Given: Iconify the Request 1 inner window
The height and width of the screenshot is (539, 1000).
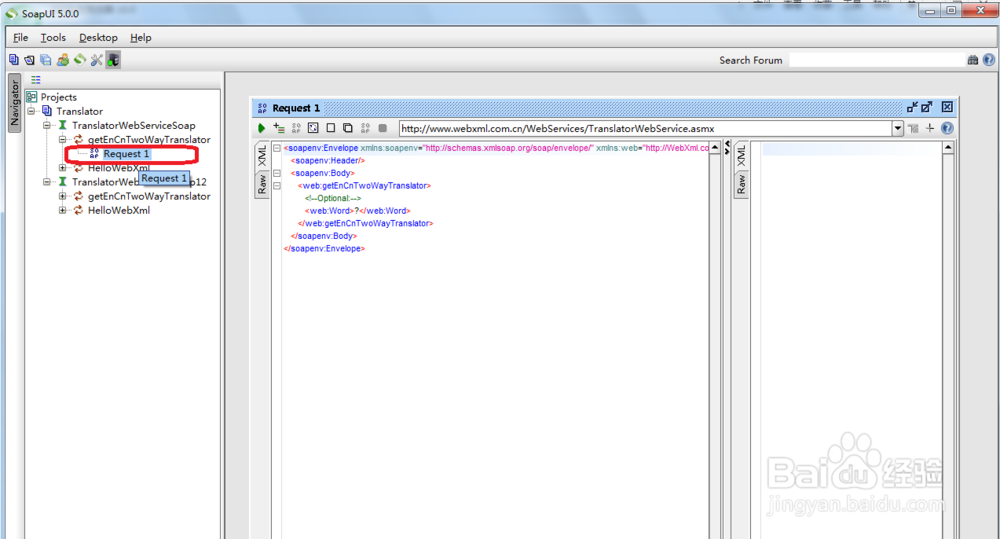Looking at the screenshot, I should (912, 107).
